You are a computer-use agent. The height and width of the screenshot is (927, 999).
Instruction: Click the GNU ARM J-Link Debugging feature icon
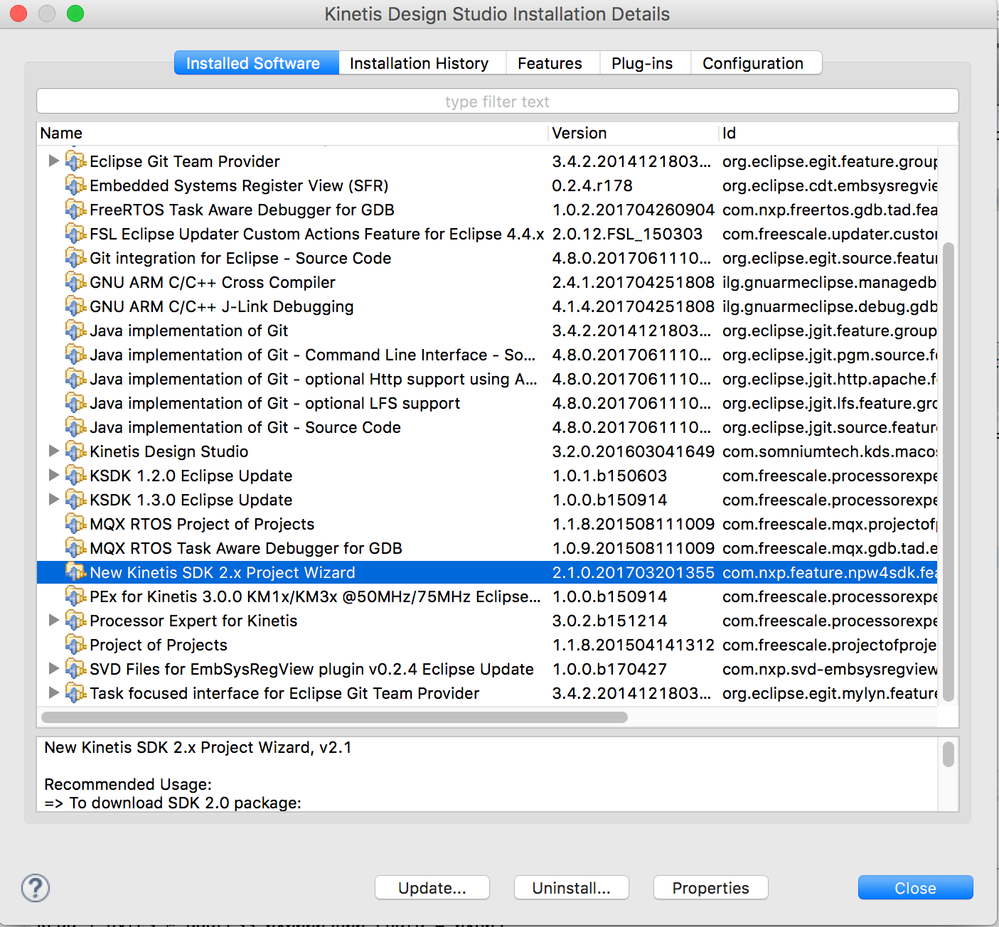(x=75, y=306)
